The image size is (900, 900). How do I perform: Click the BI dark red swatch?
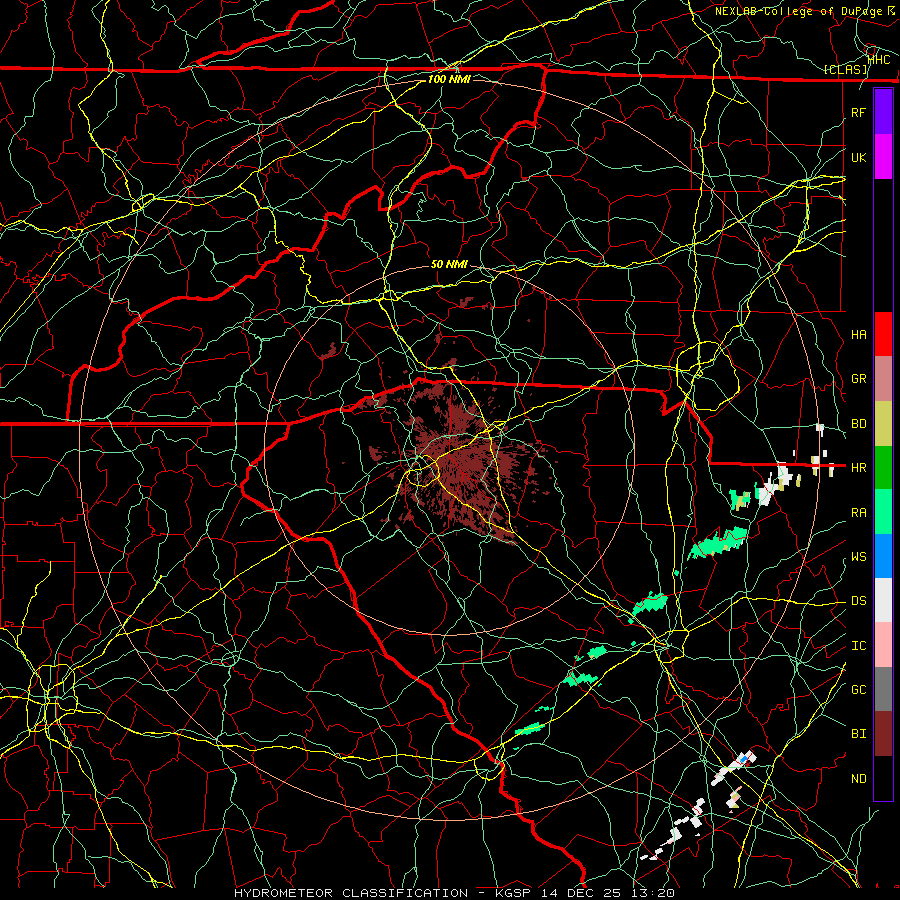(x=883, y=734)
